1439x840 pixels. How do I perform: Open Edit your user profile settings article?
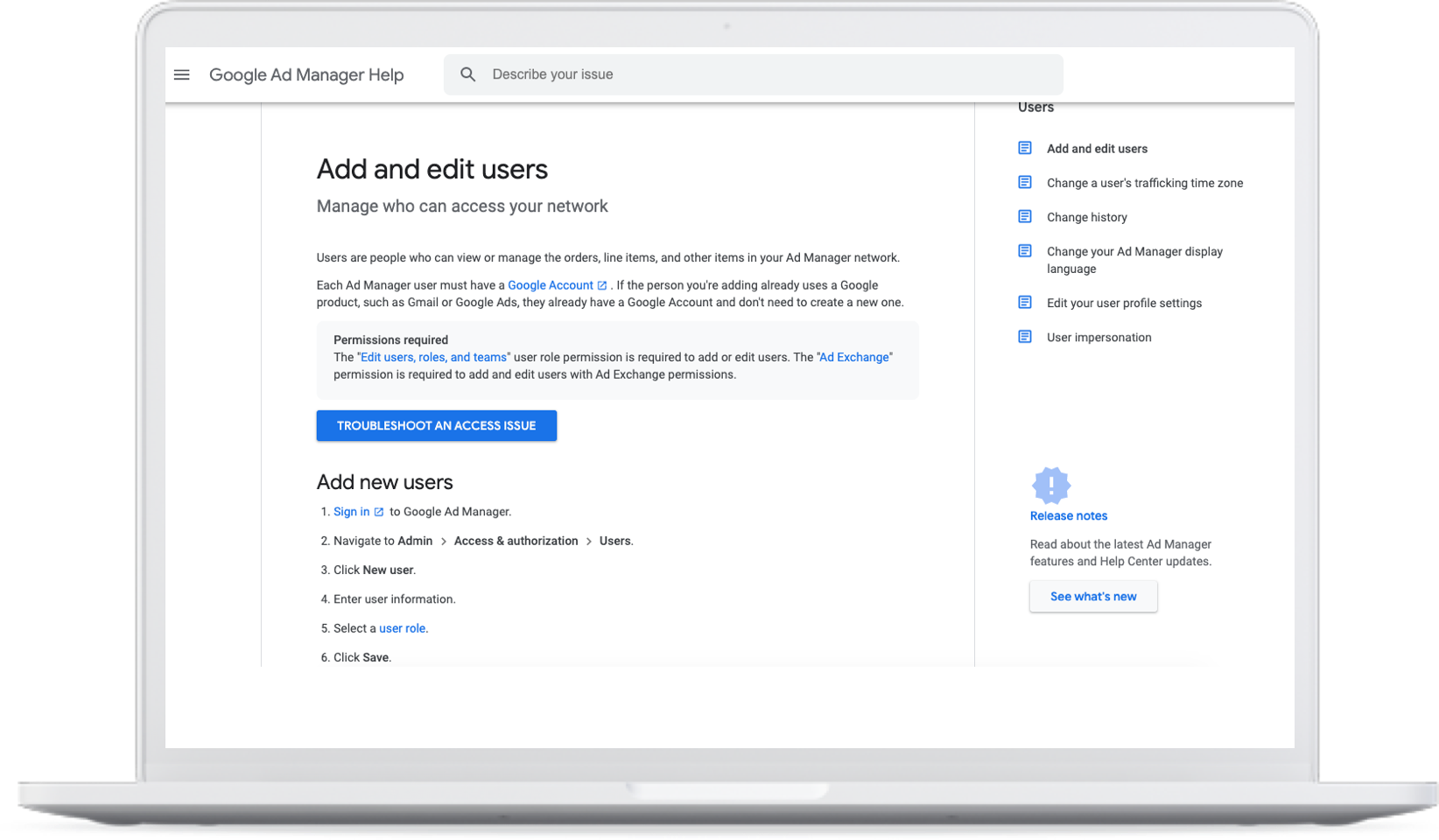[x=1124, y=303]
